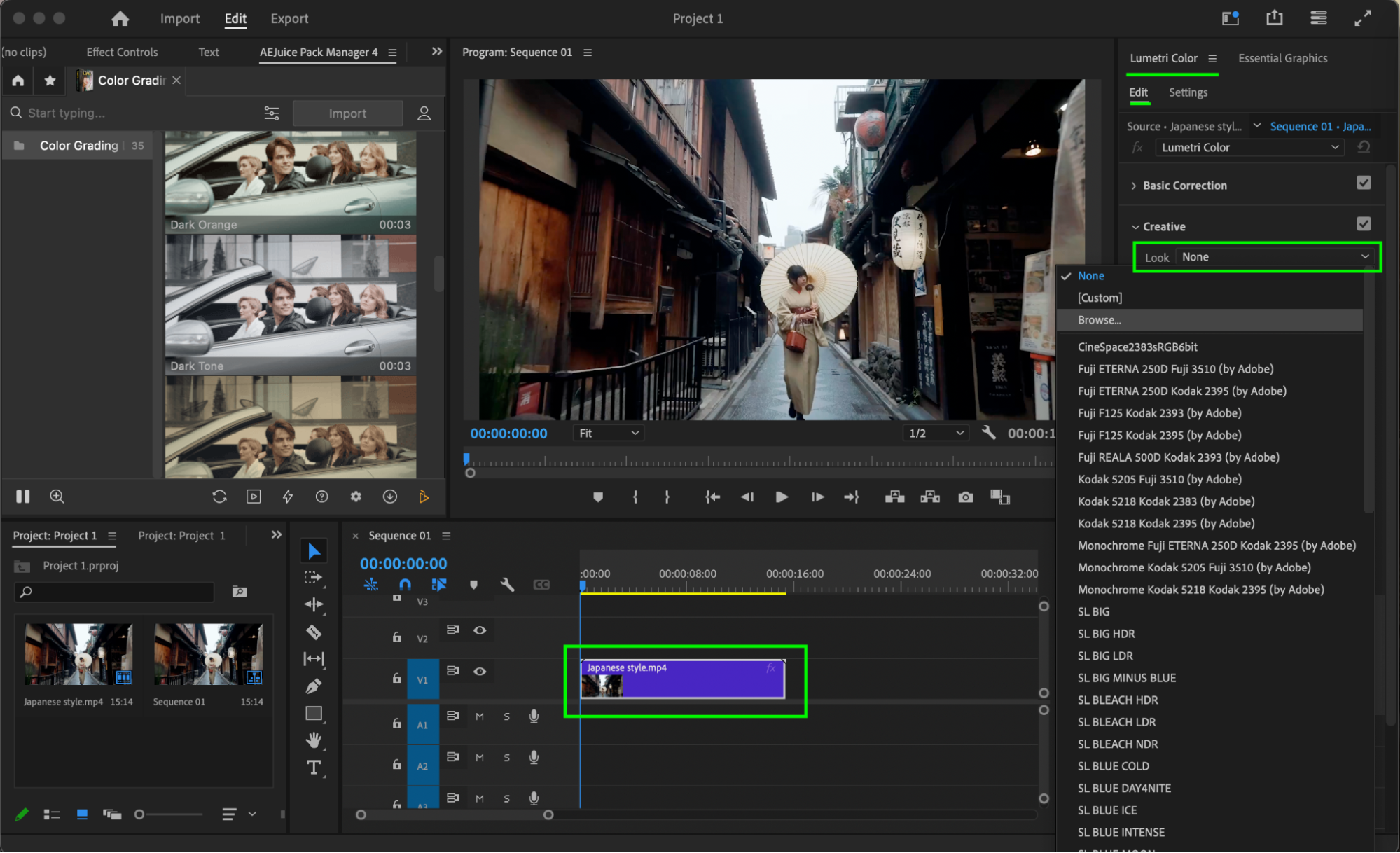Click the Import button in the AEJuice panel
Screen dimensions: 1400x853
point(347,113)
